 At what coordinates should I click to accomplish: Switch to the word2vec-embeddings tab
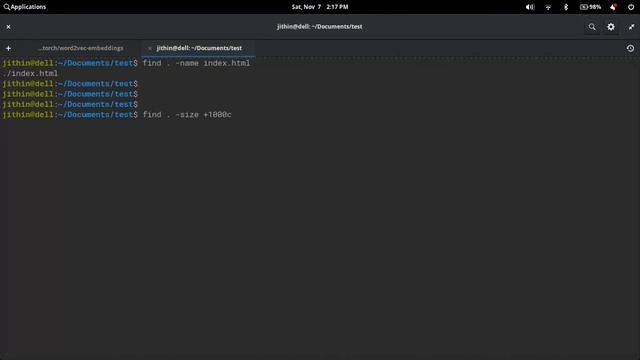[80, 48]
